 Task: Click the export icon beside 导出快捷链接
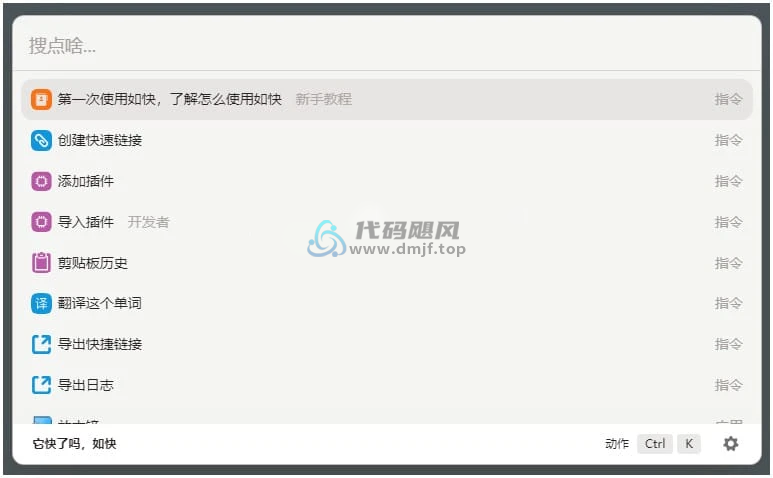click(x=41, y=344)
